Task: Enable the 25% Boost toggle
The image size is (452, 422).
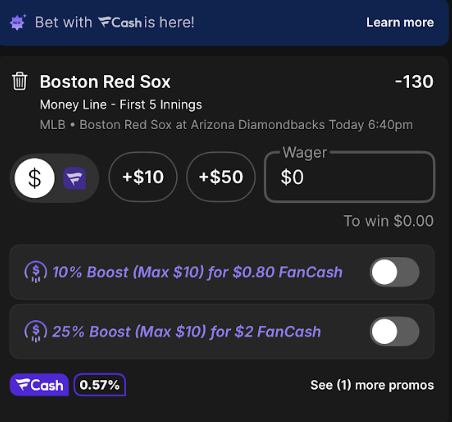Action: [395, 331]
